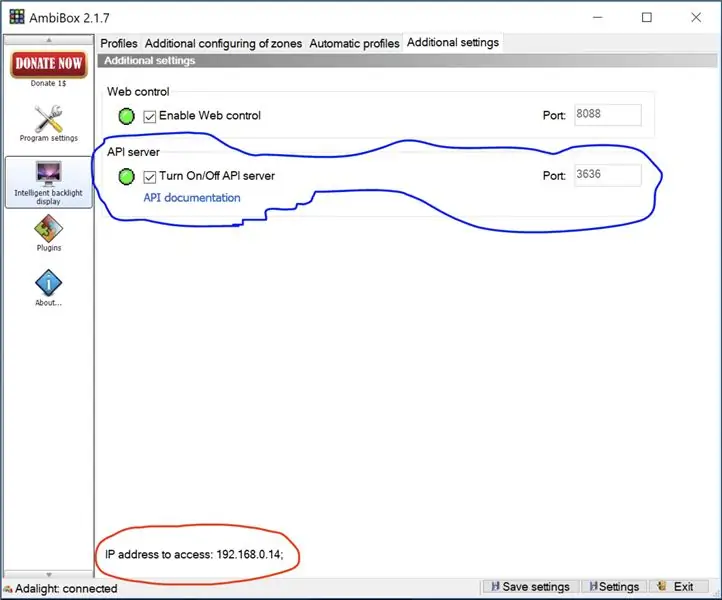Click the Adalight status bar icon
Viewport: 722px width, 600px height.
pos(8,589)
